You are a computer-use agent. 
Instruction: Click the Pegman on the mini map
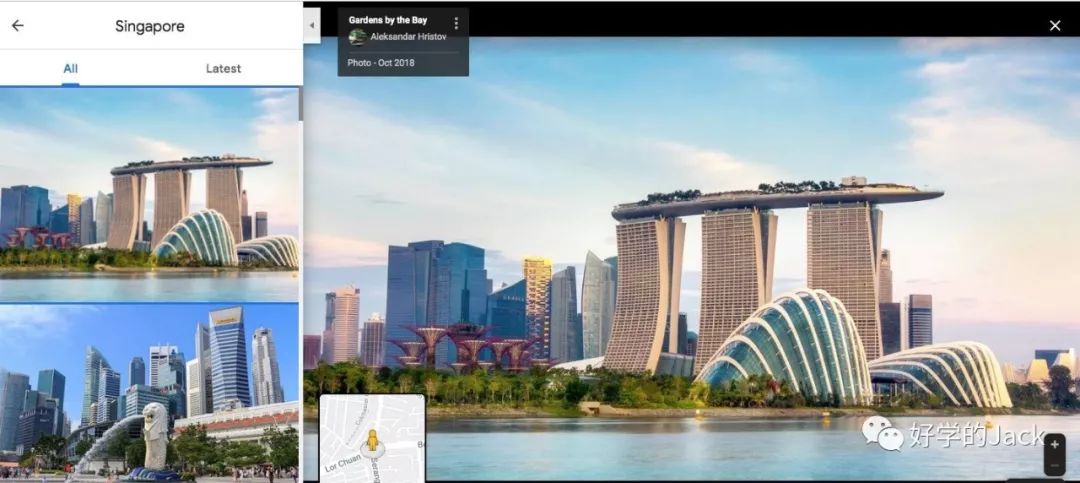(372, 440)
